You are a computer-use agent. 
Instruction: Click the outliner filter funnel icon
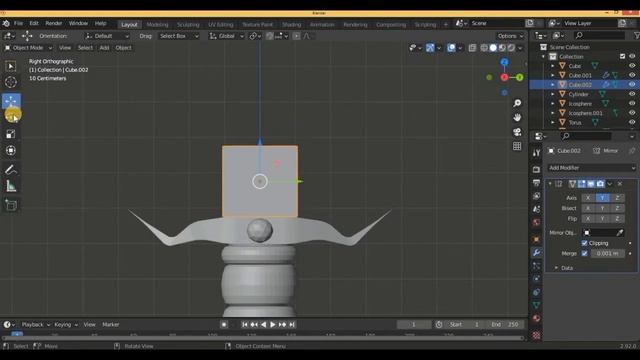pos(637,36)
